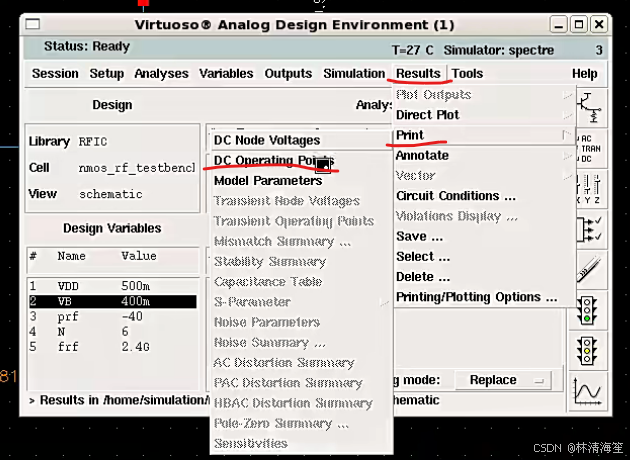Open the Outputs menu
The image size is (630, 460).
point(288,74)
